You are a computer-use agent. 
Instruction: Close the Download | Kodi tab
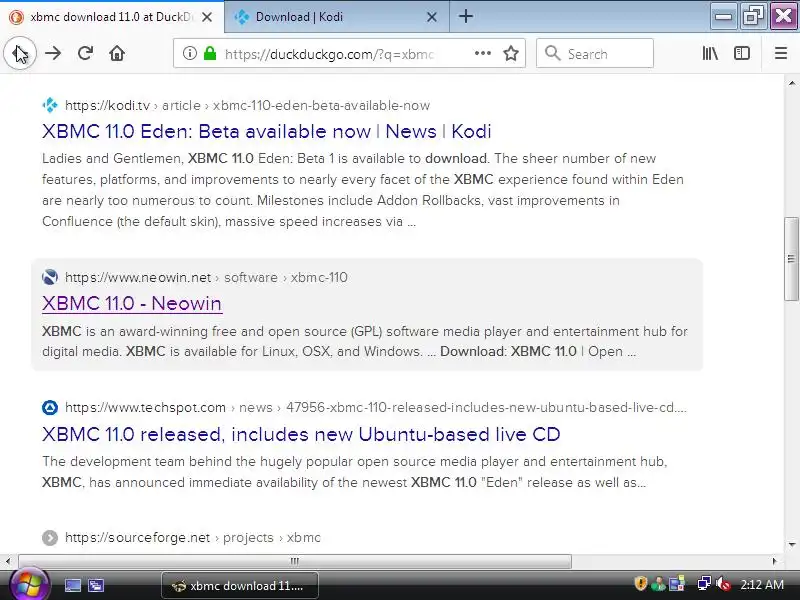[432, 17]
